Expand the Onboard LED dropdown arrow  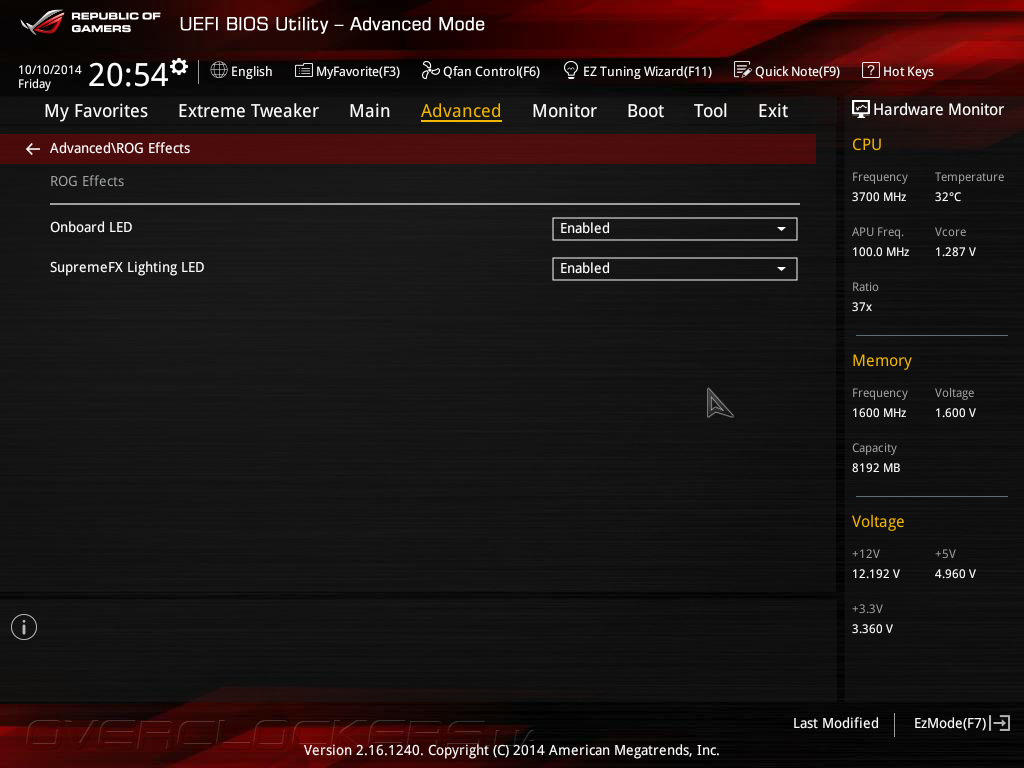(781, 229)
